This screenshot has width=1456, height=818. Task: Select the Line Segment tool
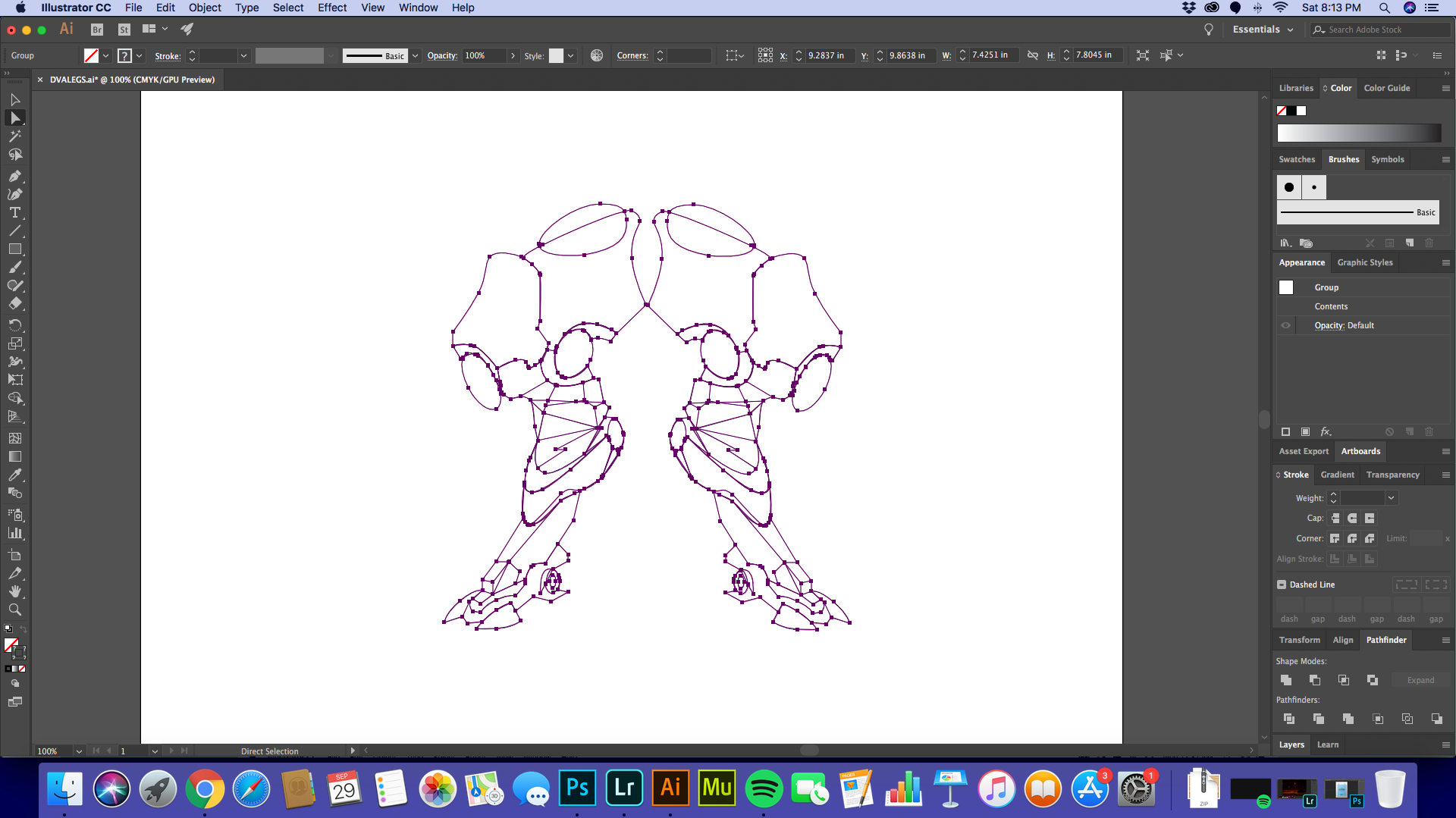tap(14, 230)
